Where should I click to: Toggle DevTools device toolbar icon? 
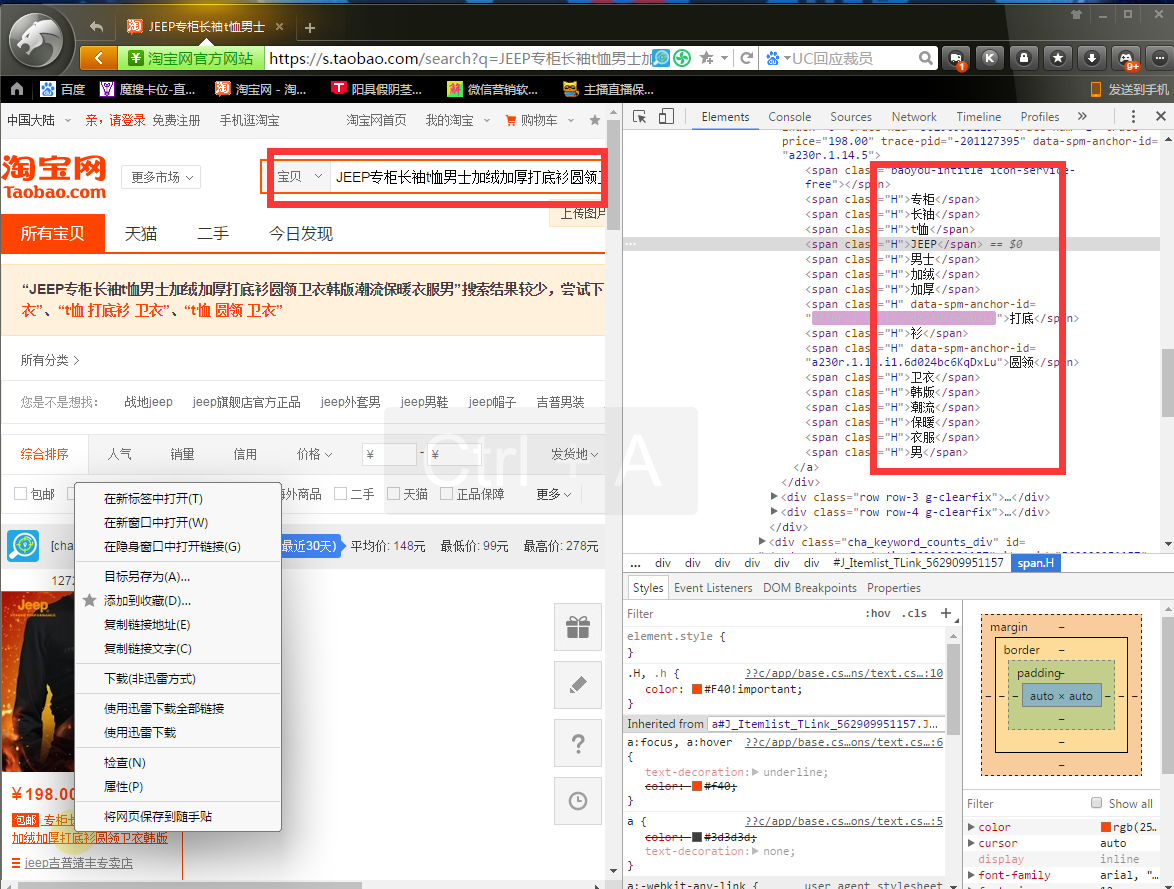666,116
